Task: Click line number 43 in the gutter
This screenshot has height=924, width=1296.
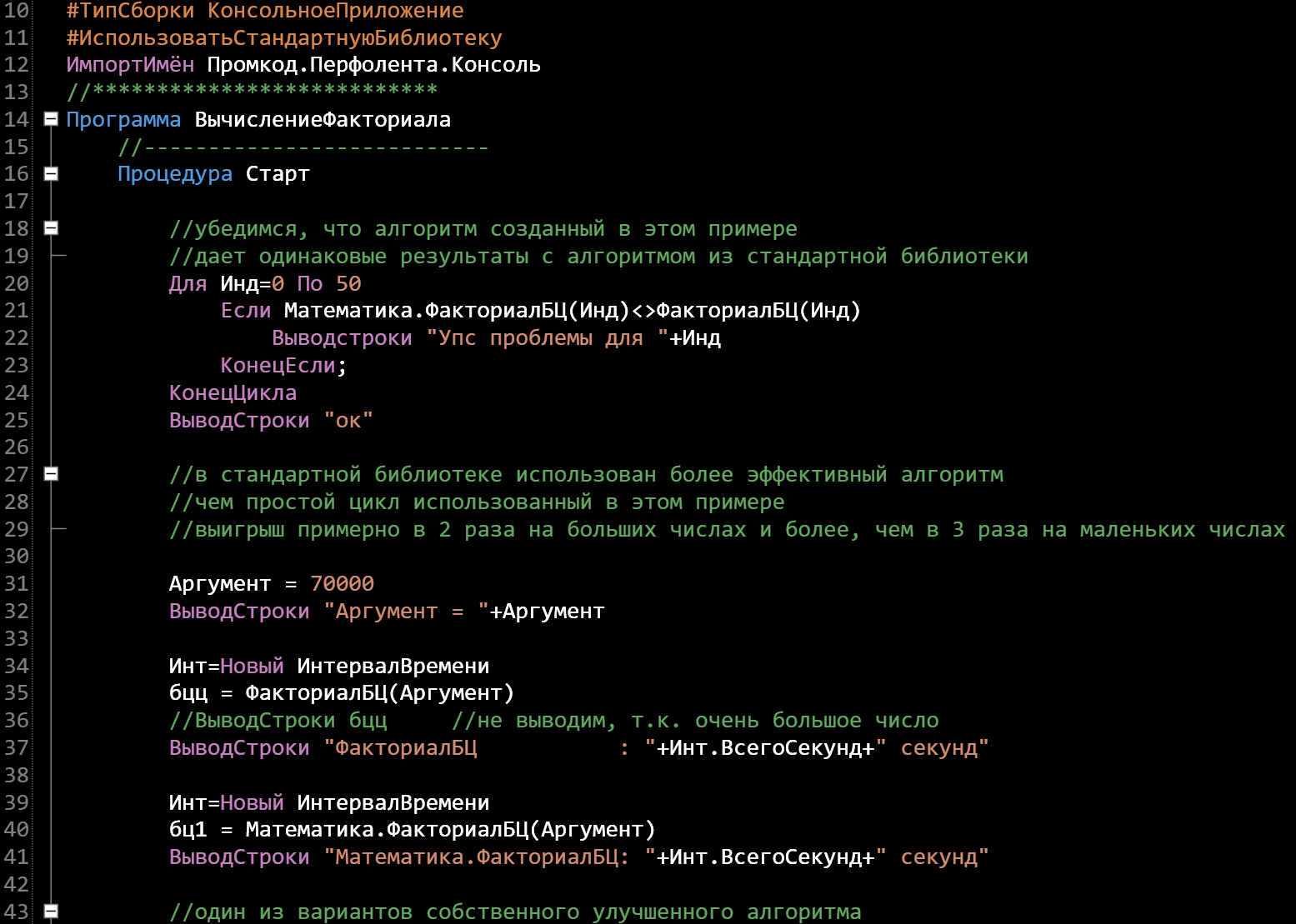Action: [17, 911]
